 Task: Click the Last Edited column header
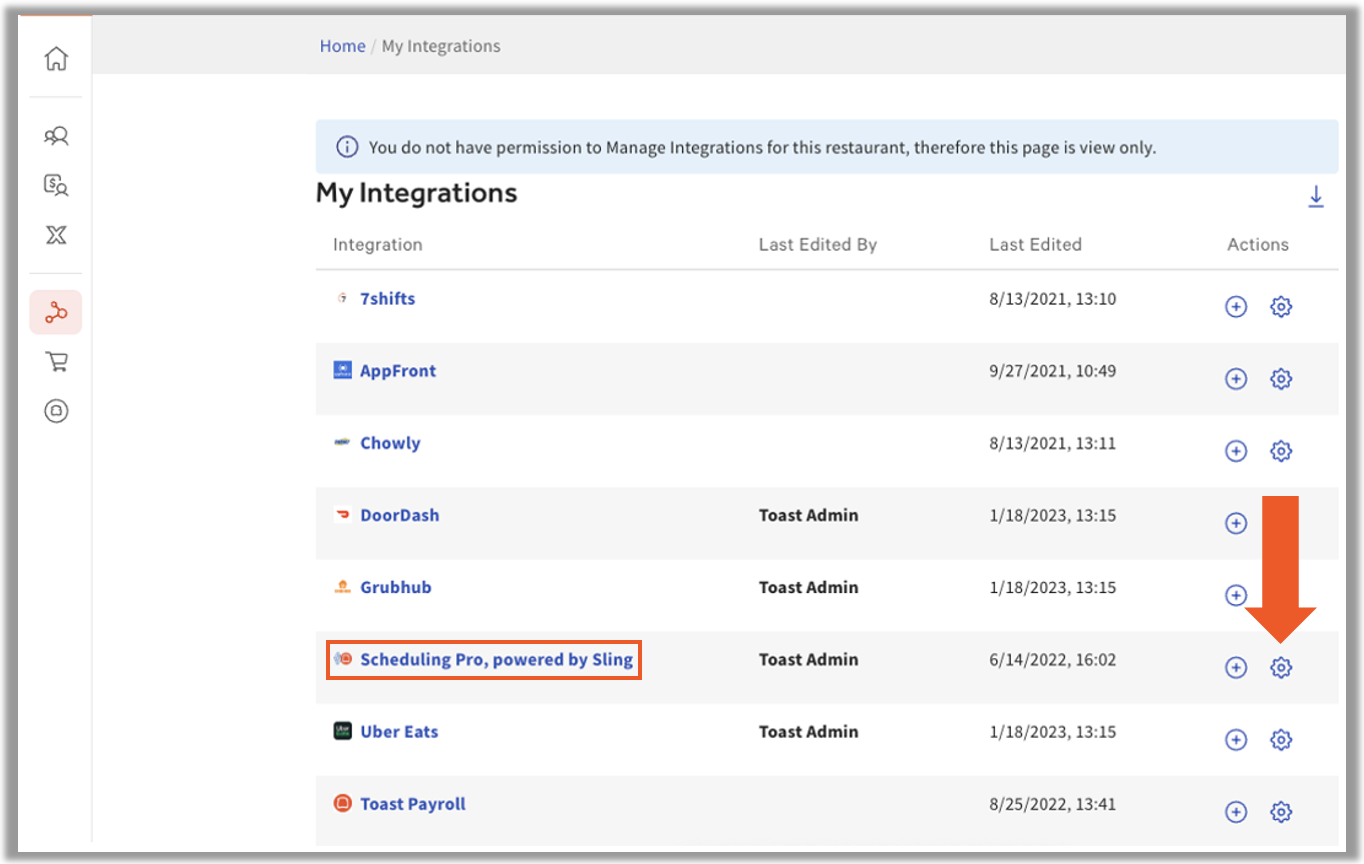click(1035, 244)
